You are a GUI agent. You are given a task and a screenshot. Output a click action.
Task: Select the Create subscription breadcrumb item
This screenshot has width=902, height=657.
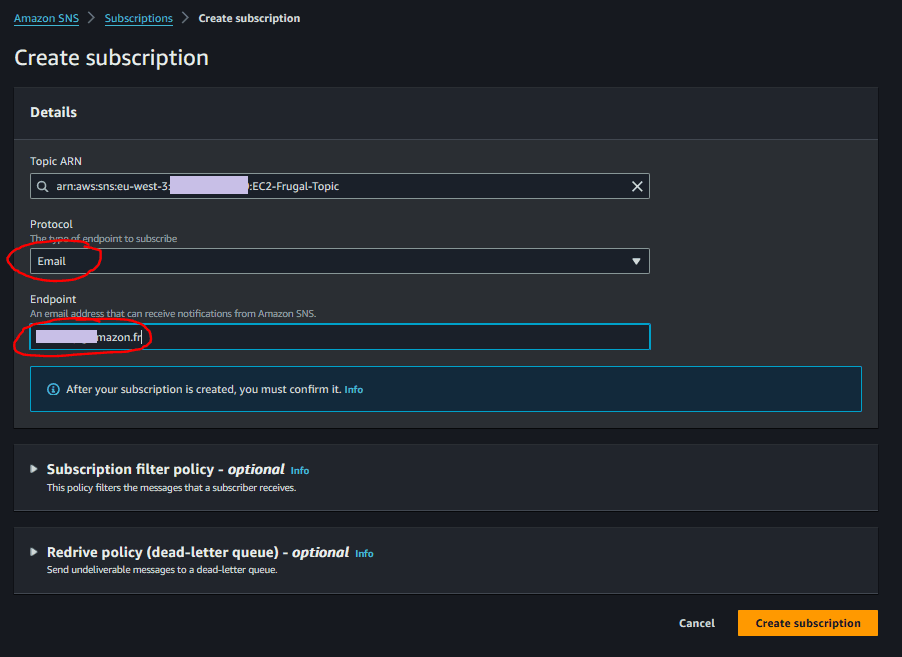249,17
